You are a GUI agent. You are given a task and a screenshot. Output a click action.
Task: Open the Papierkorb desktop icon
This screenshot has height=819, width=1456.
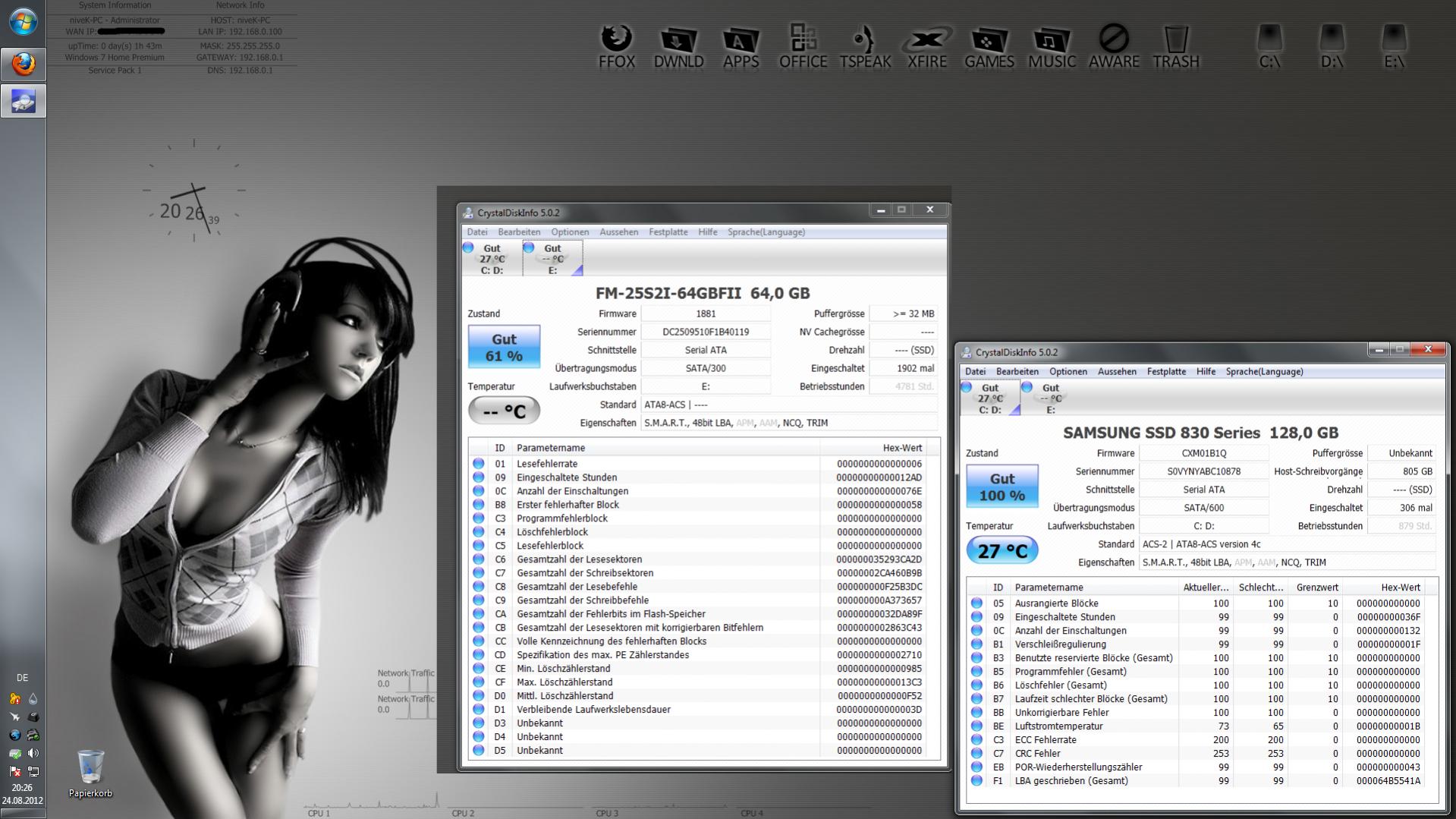coord(90,773)
